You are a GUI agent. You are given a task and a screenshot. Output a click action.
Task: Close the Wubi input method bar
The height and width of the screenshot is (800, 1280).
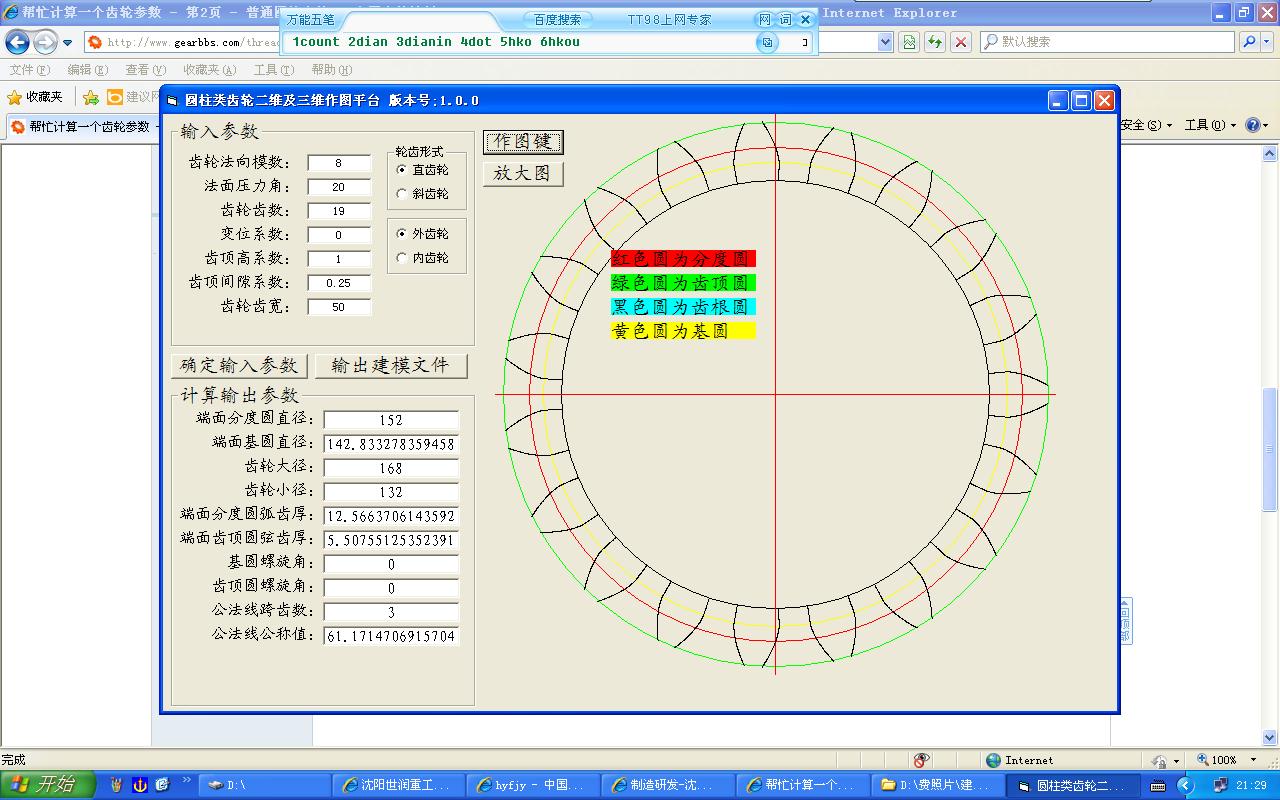click(x=805, y=20)
